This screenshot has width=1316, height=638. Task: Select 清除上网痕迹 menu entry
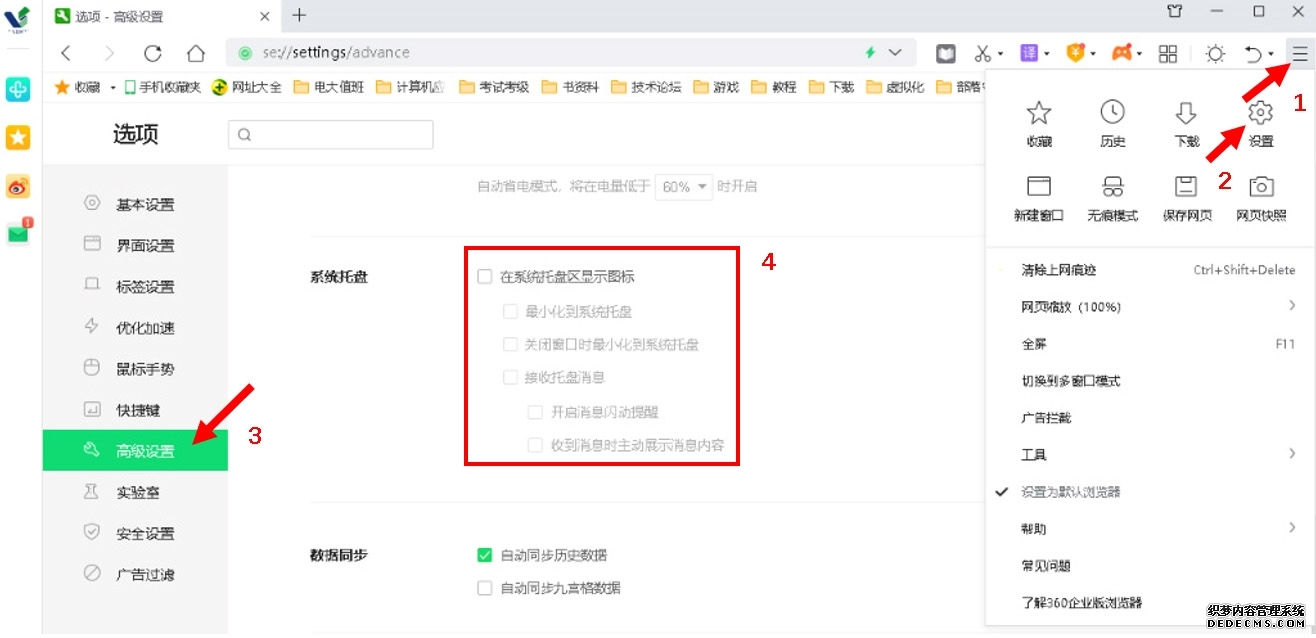pyautogui.click(x=1058, y=270)
